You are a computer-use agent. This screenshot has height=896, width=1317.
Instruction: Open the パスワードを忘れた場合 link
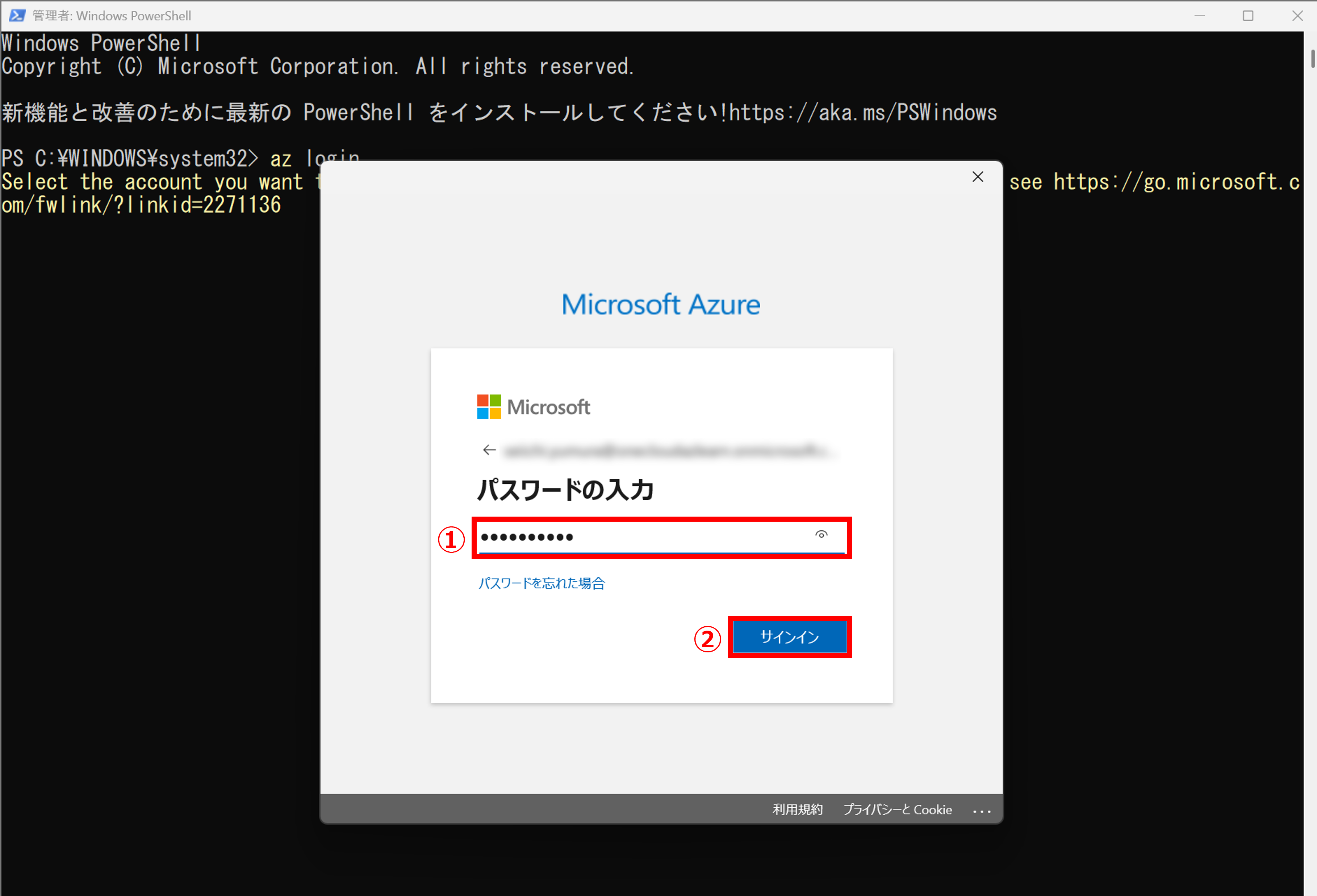542,583
